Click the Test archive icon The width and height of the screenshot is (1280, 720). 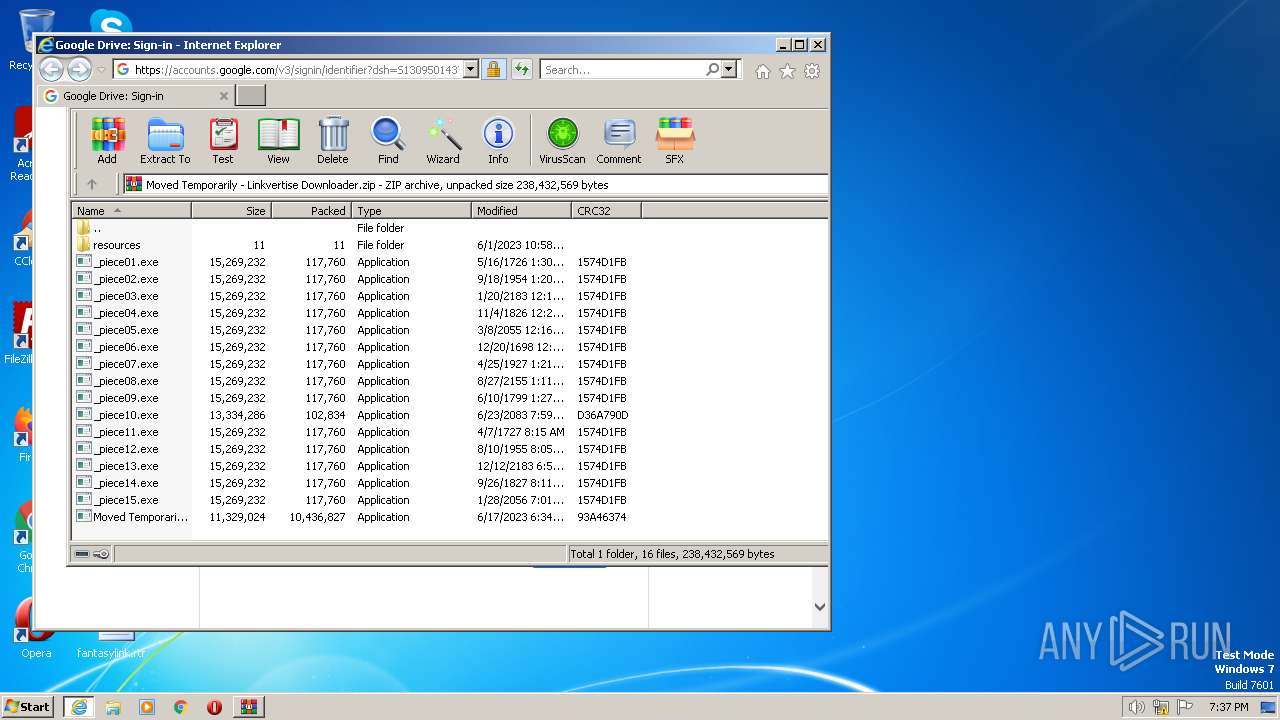pyautogui.click(x=223, y=140)
